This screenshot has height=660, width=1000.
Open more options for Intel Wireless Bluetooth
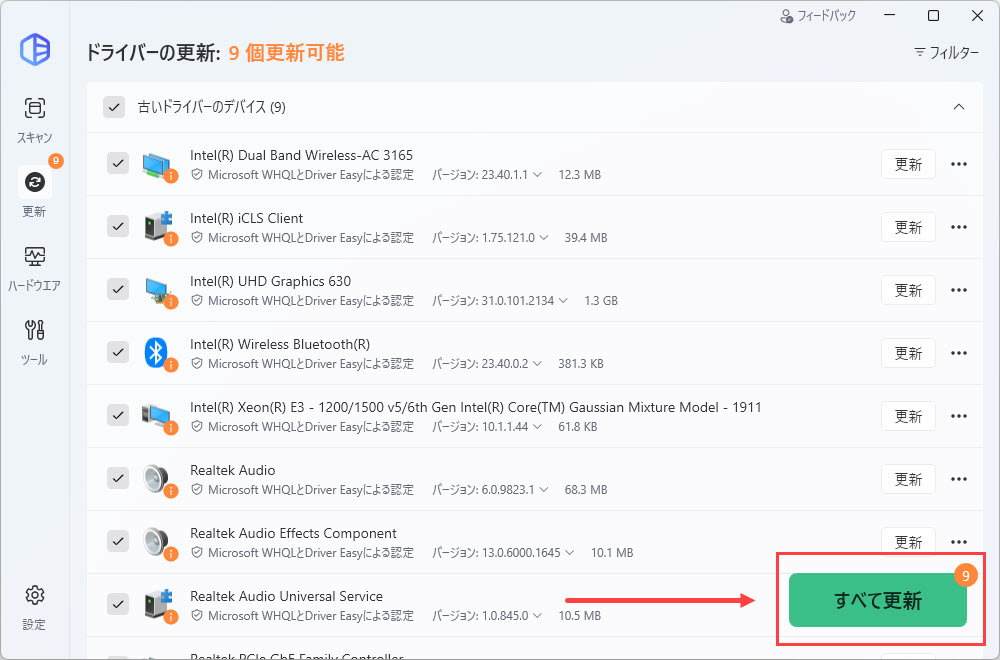click(x=959, y=353)
